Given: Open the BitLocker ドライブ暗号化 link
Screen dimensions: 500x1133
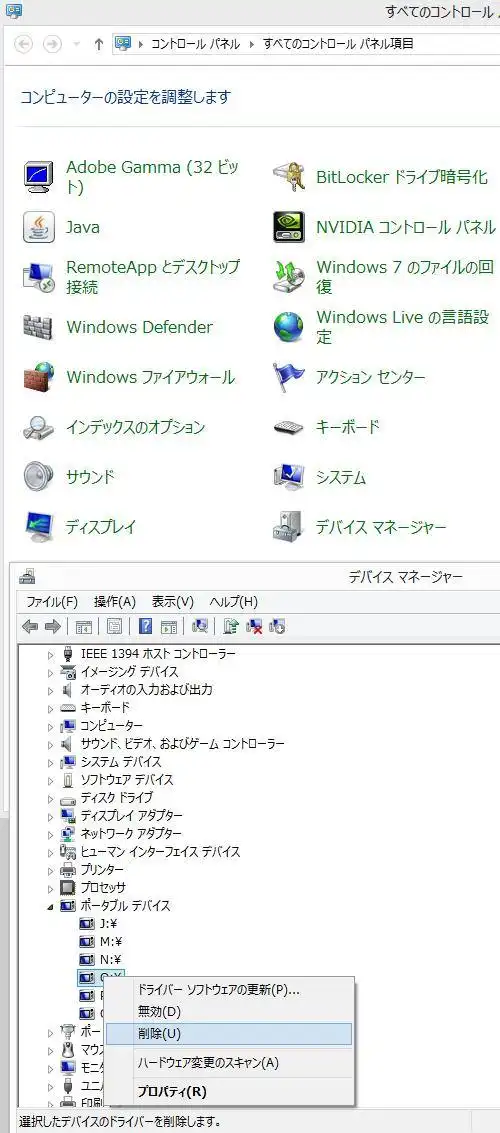Looking at the screenshot, I should (402, 177).
